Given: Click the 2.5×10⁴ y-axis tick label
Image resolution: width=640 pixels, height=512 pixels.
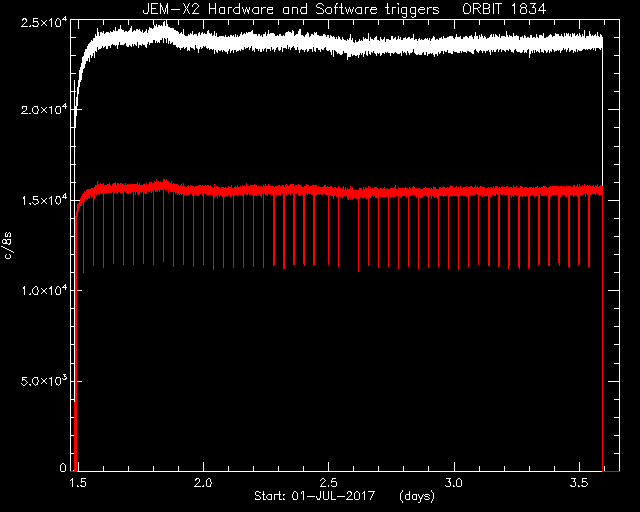Looking at the screenshot, I should pyautogui.click(x=43, y=22).
